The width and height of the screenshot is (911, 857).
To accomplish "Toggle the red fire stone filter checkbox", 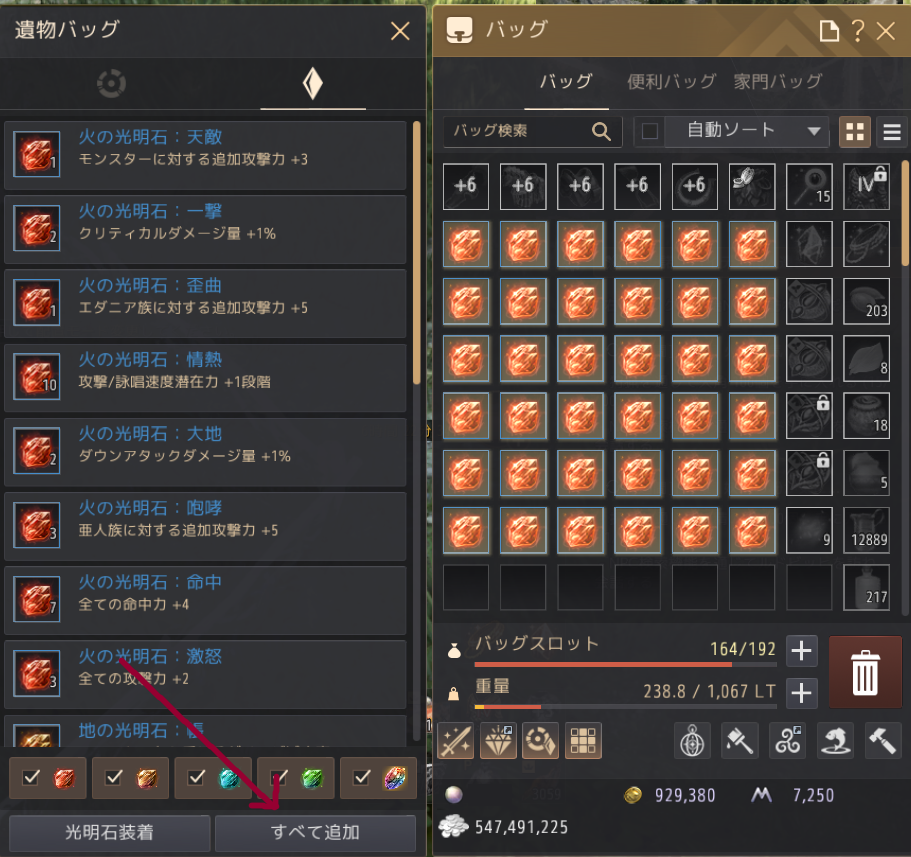I will tap(31, 777).
